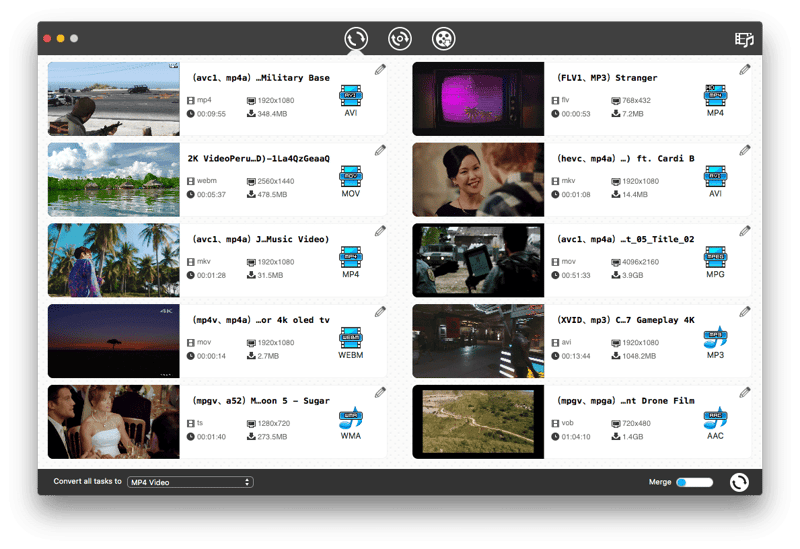Open the Convert tab at top
Image resolution: width=800 pixels, height=549 pixels.
[356, 39]
